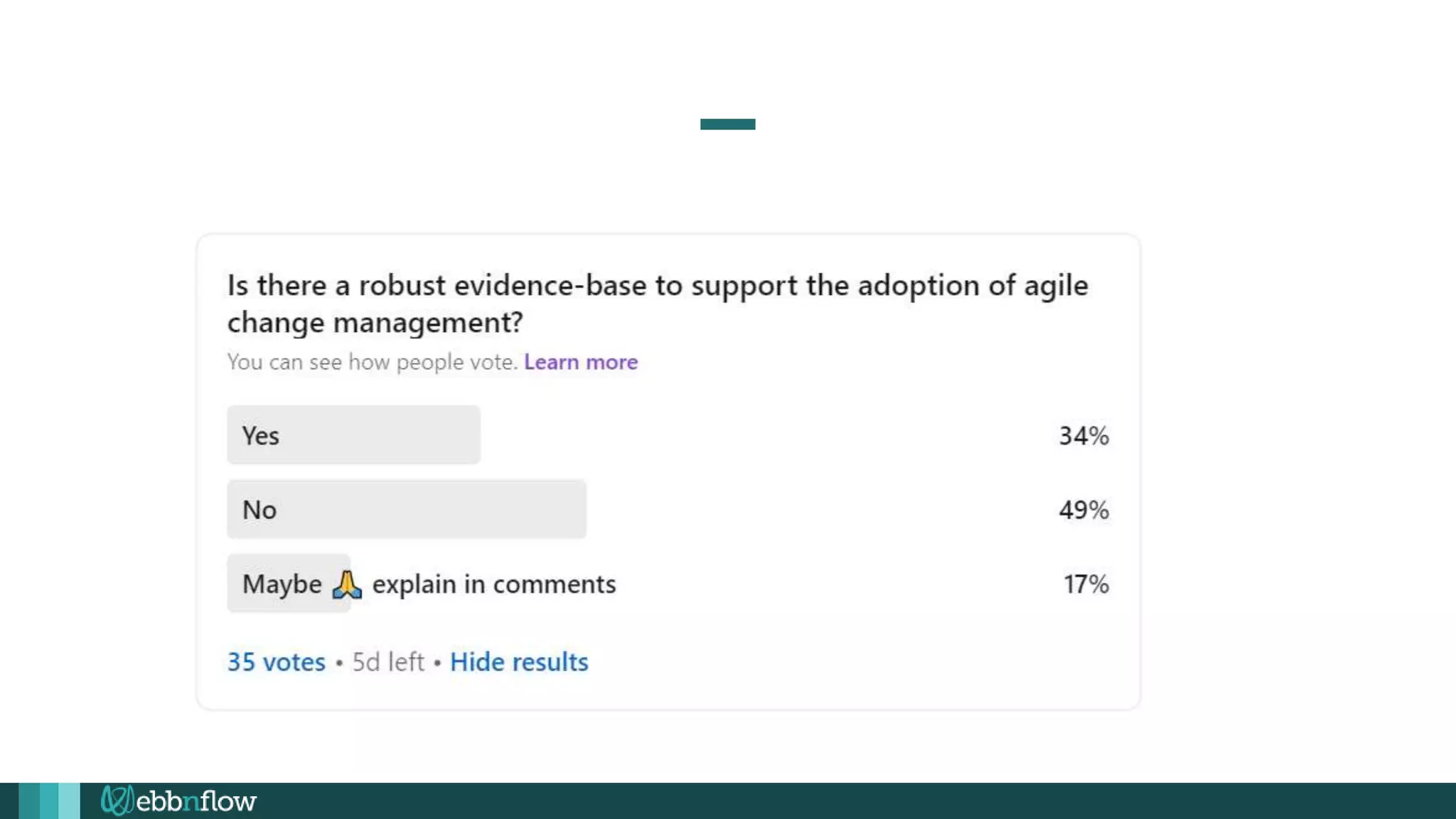Click the 34% result percentage
The width and height of the screenshot is (1456, 819).
pos(1083,436)
